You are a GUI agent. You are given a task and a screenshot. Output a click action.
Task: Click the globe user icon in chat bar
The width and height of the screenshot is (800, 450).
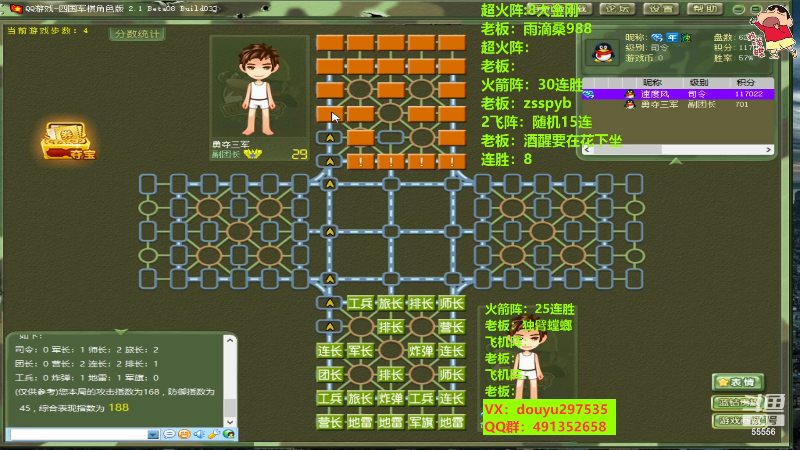tap(229, 434)
